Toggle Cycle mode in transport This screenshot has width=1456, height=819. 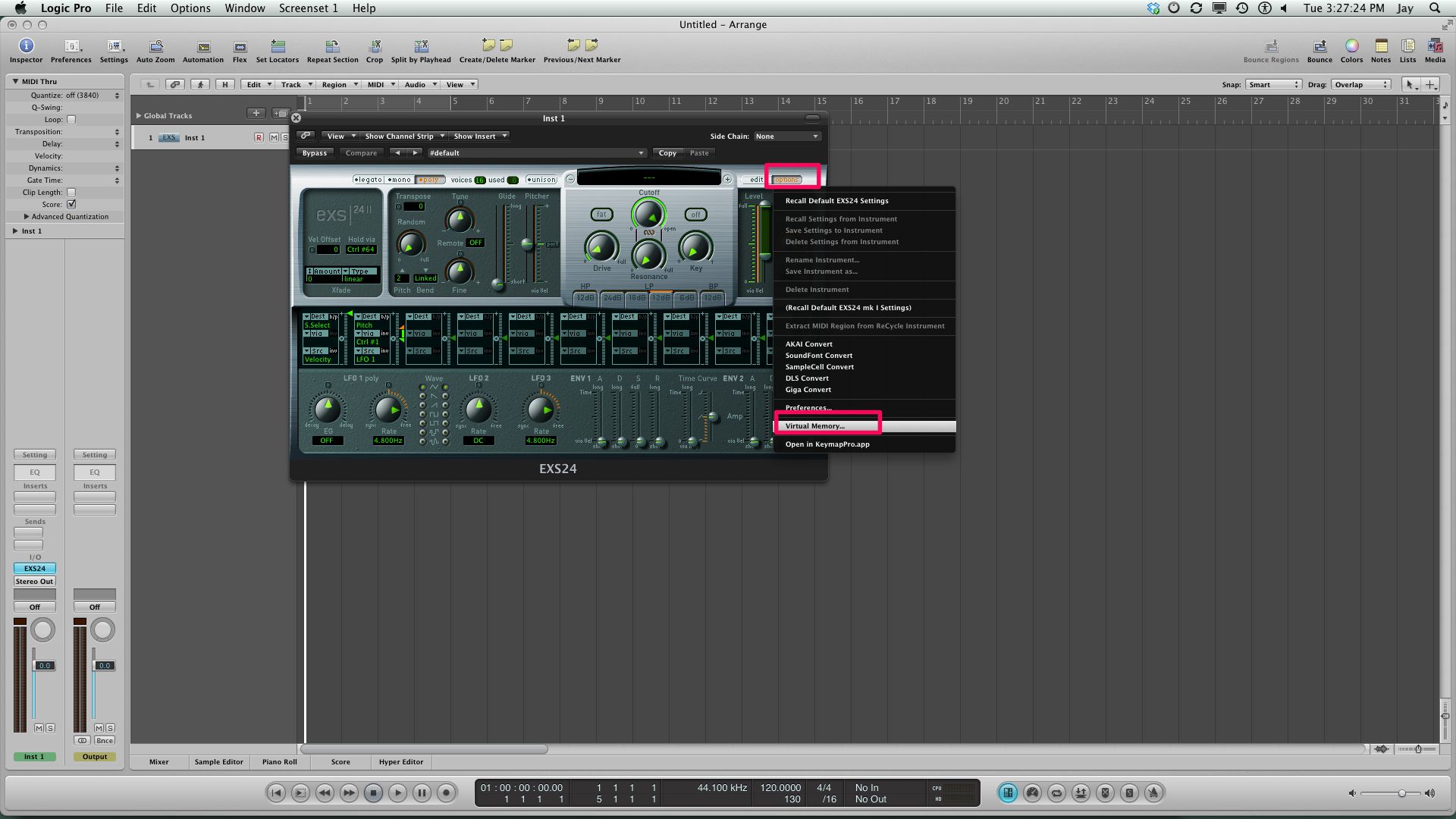tap(1056, 792)
